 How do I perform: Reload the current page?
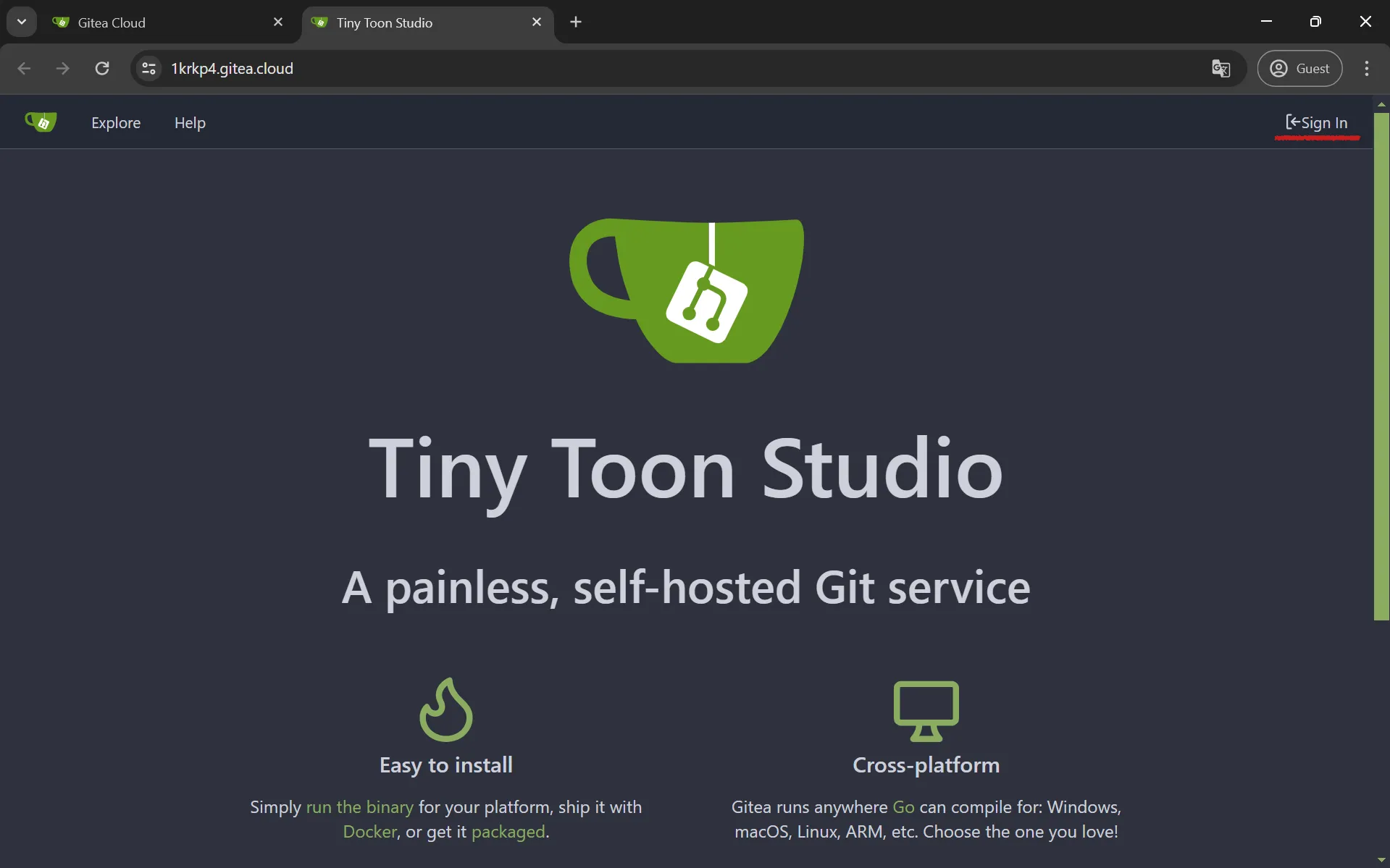click(102, 68)
